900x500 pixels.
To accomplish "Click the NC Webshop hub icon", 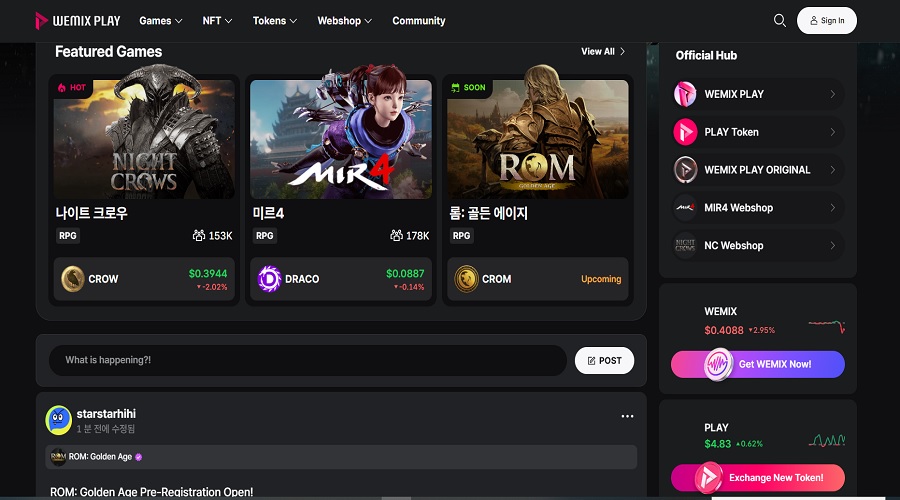I will [x=685, y=246].
